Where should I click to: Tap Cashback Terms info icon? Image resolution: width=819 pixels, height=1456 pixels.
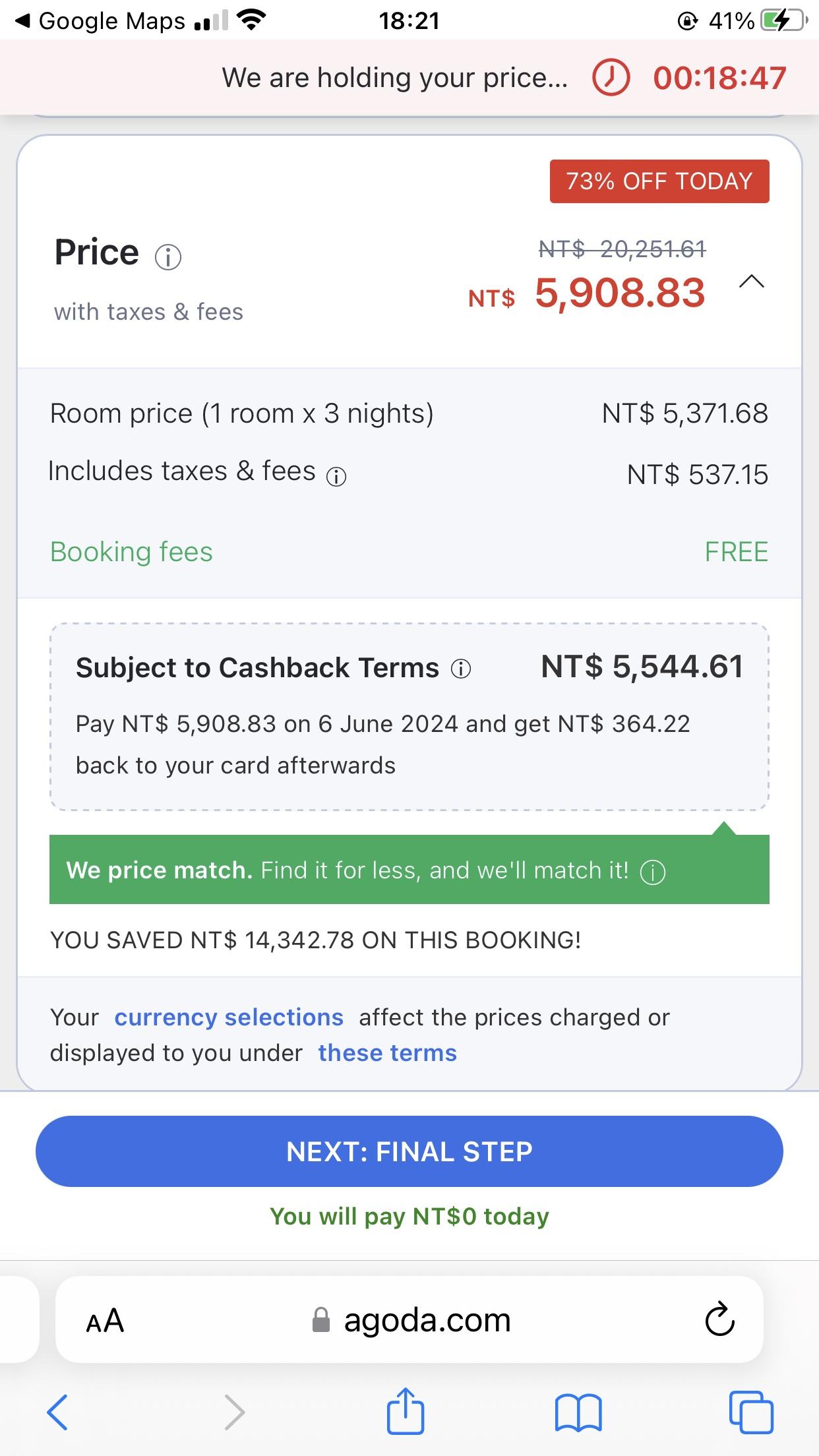pos(460,669)
